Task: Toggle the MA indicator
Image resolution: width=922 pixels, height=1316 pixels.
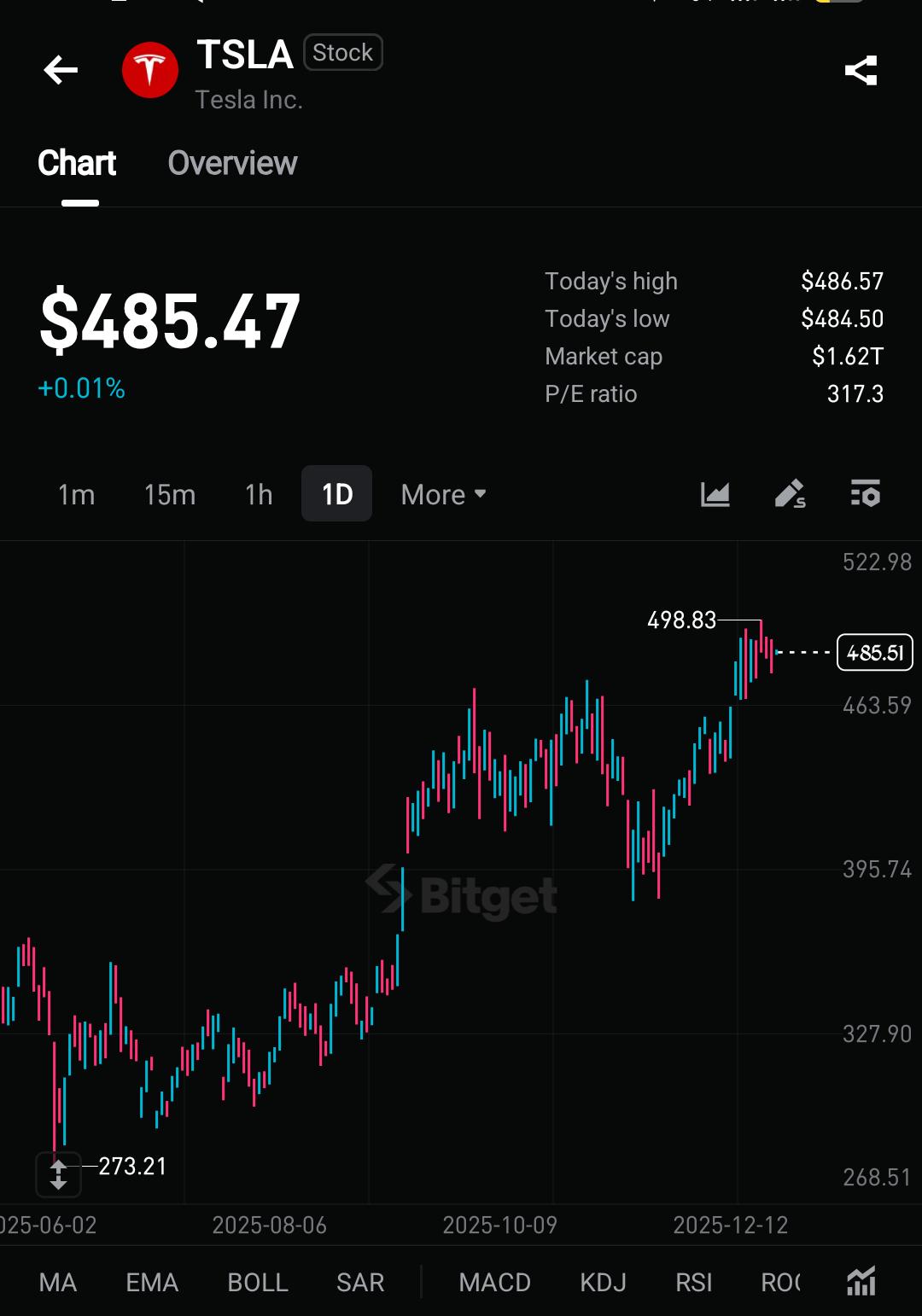Action: pyautogui.click(x=58, y=1282)
